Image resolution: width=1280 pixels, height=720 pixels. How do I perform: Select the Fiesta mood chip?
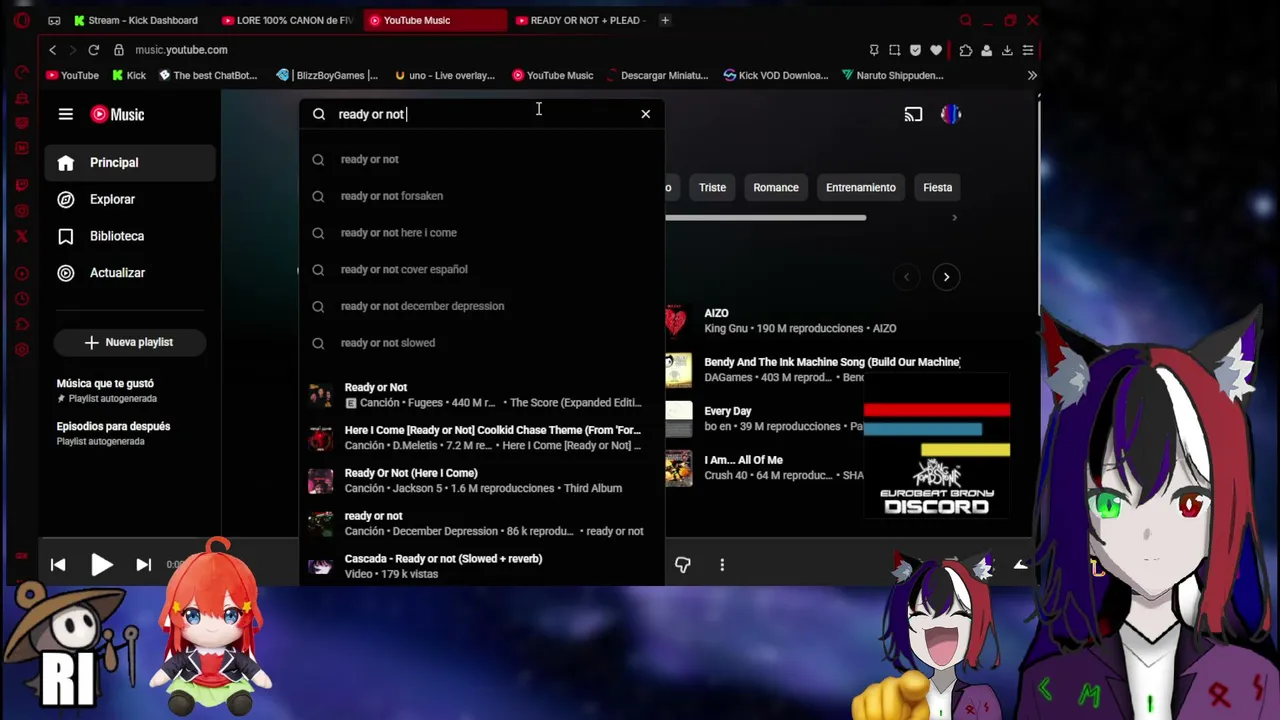click(x=938, y=188)
